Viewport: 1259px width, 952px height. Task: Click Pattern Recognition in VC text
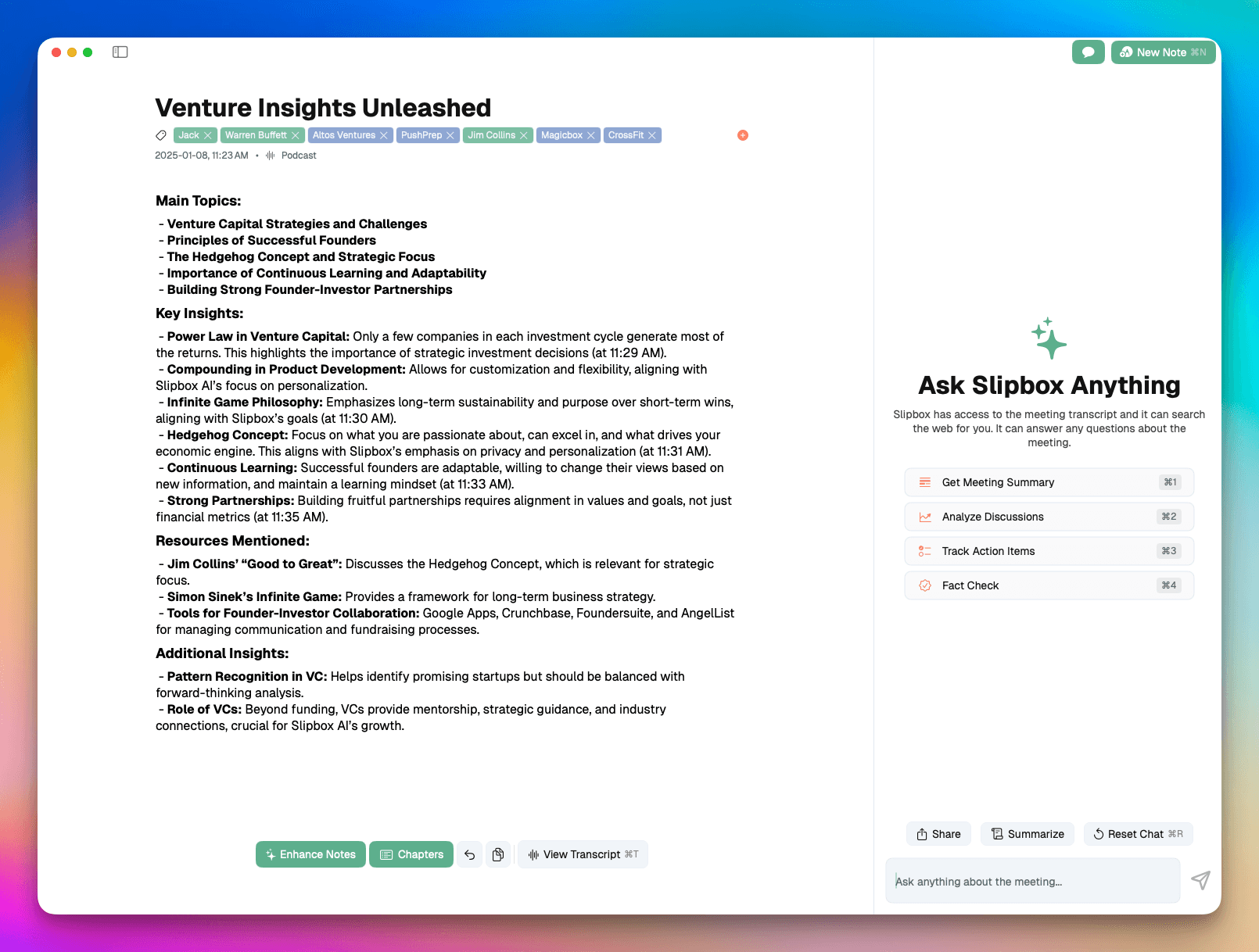click(x=247, y=676)
